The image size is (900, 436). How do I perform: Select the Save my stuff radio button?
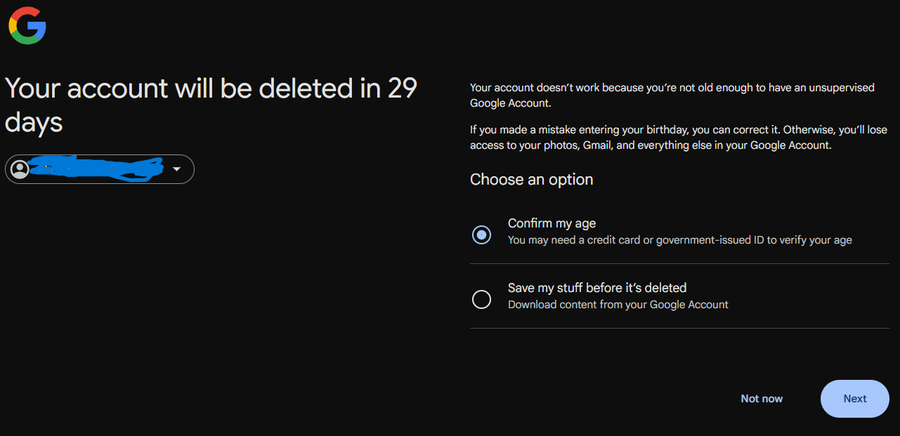tap(481, 299)
